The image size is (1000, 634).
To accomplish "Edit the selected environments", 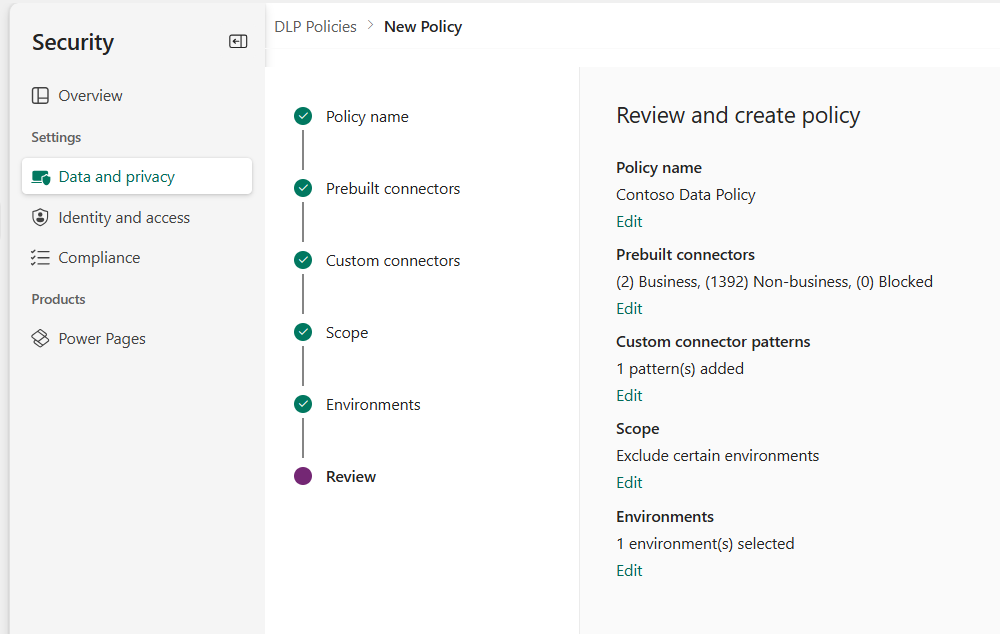I will point(629,570).
